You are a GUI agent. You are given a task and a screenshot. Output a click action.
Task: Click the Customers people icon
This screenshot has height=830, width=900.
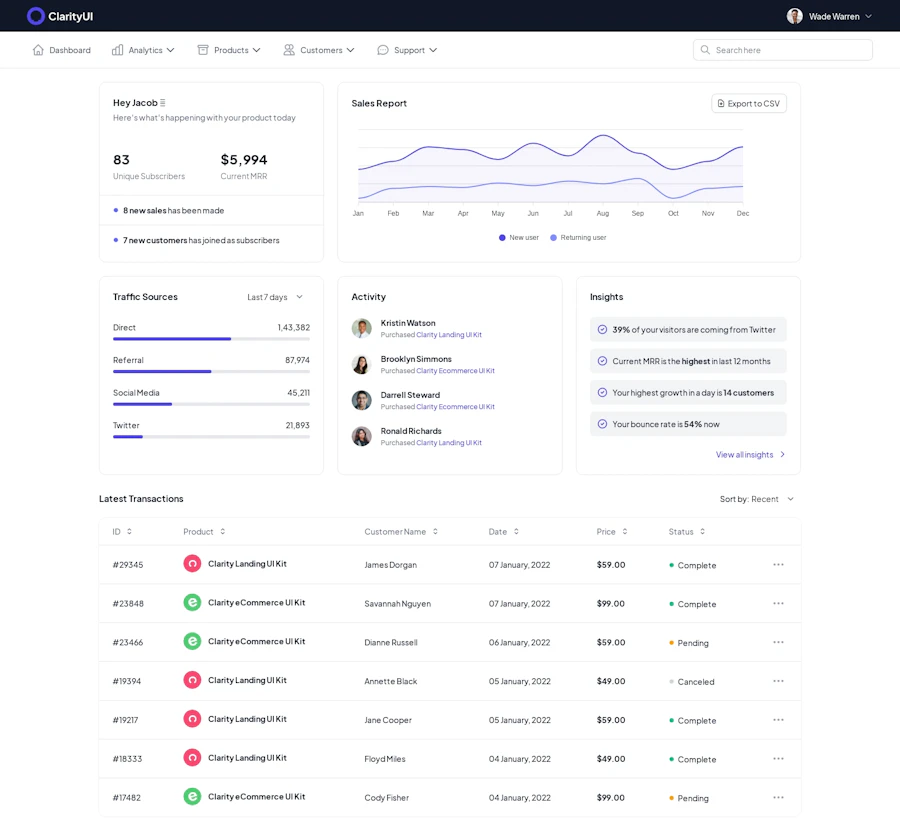click(289, 50)
